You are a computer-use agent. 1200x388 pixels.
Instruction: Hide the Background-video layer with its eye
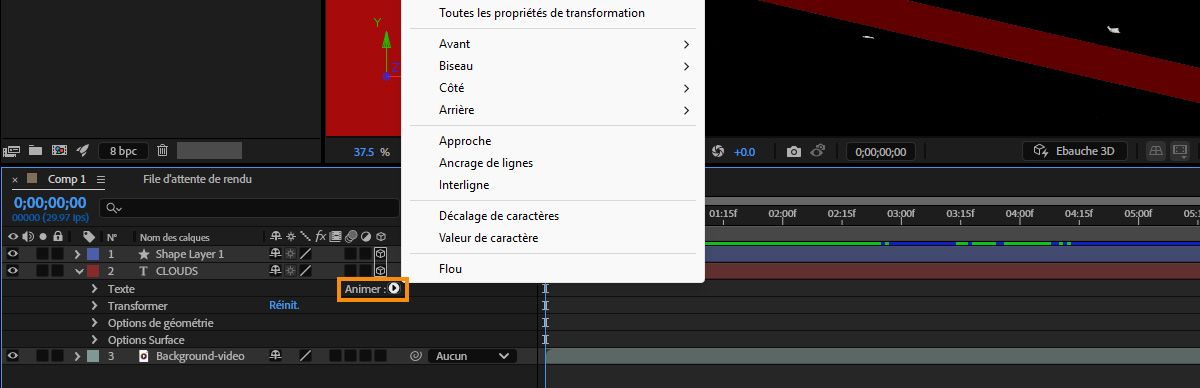click(13, 356)
